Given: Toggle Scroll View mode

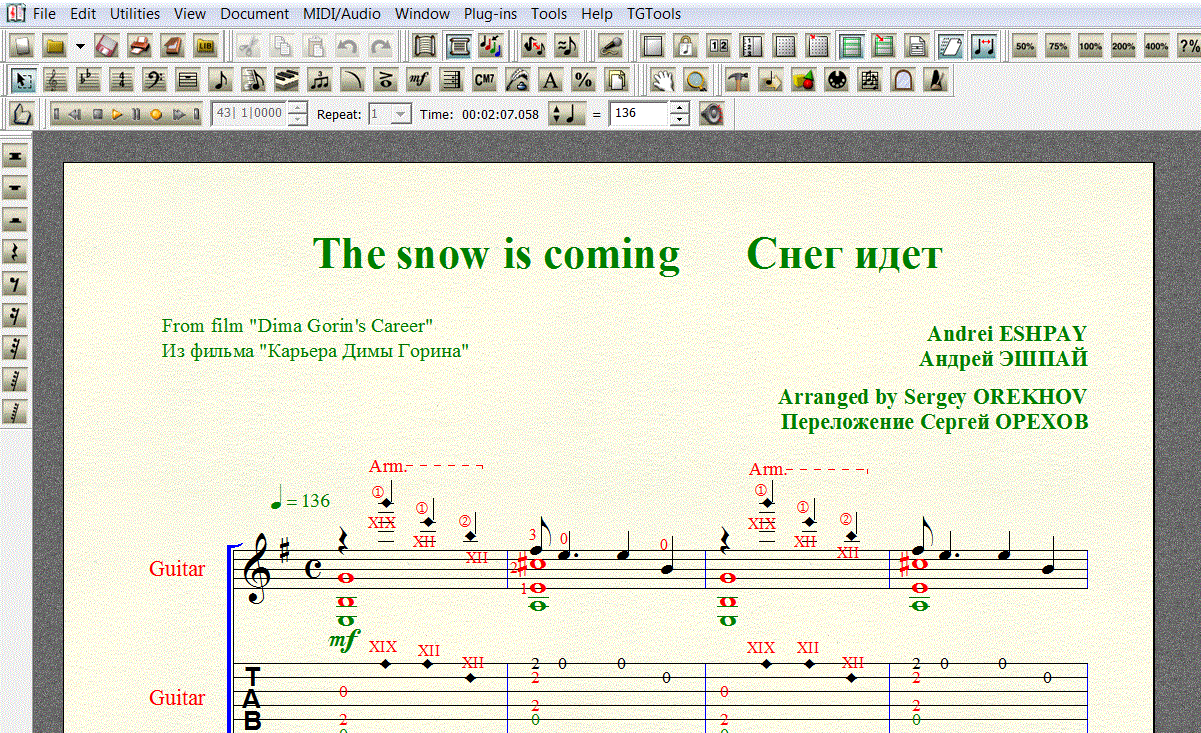Looking at the screenshot, I should (x=425, y=45).
